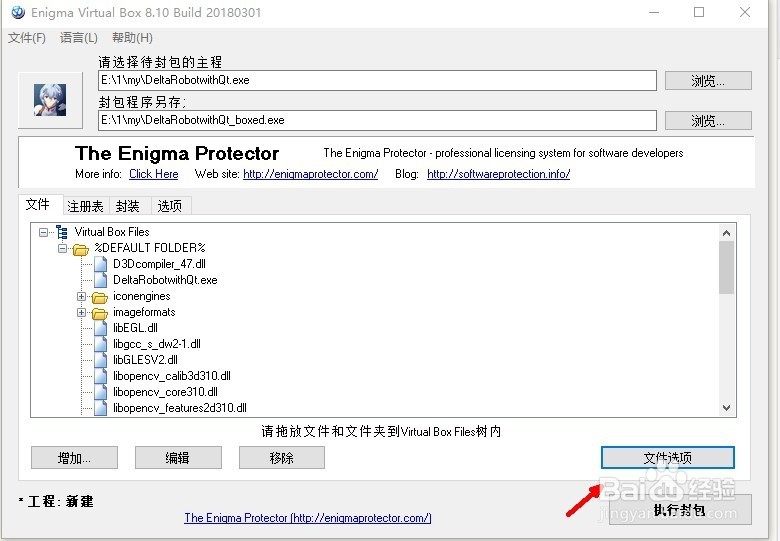Click the libGLESV2.dll file icon
The image size is (780, 541).
point(100,360)
